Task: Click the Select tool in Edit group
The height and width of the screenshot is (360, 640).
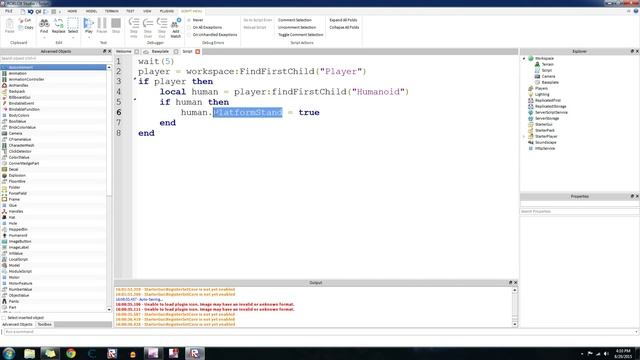Action: click(x=73, y=25)
